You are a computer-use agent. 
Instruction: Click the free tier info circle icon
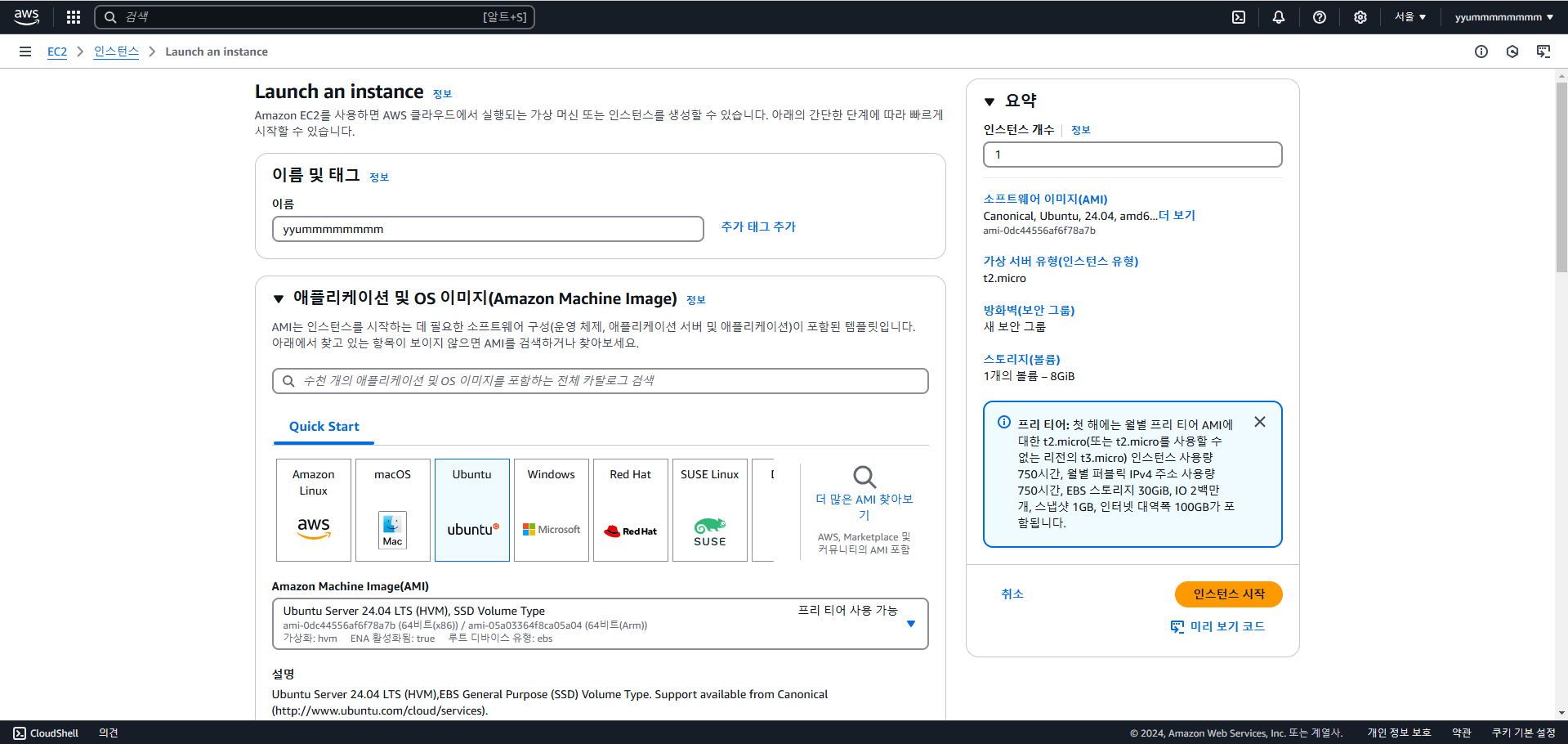pyautogui.click(x=1004, y=422)
